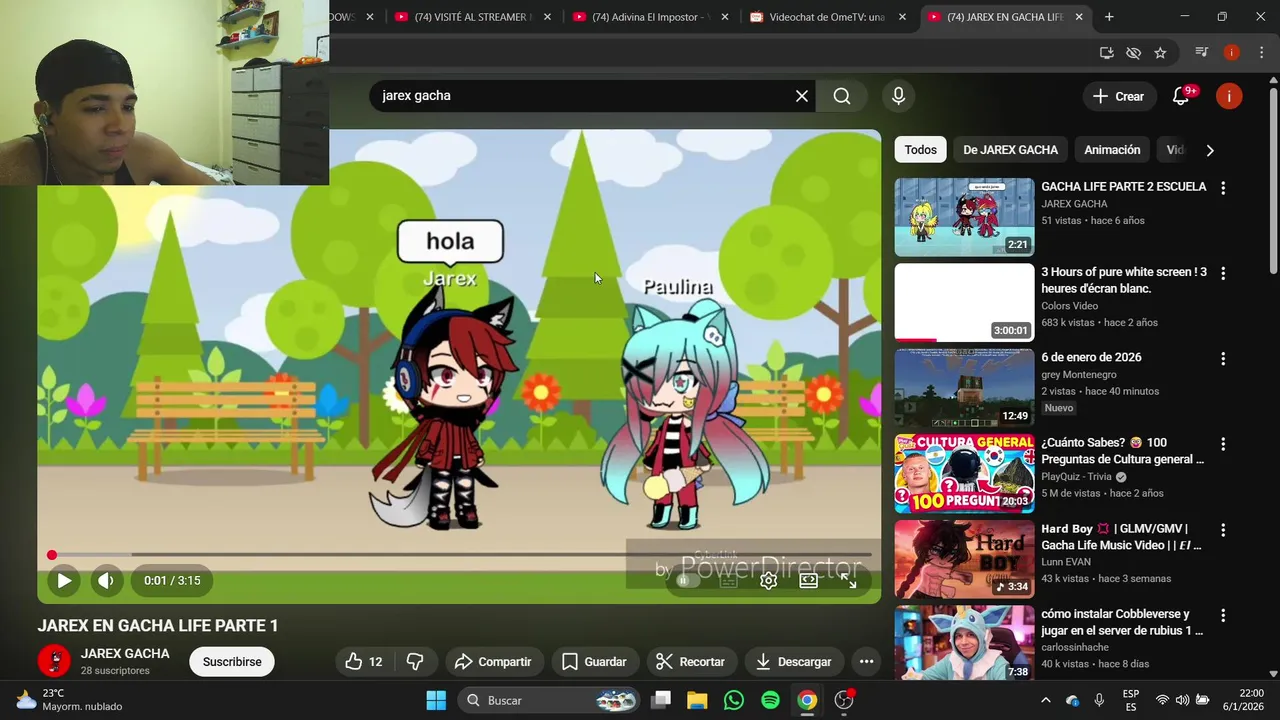Click the magnifier search button
The image size is (1280, 720).
pyautogui.click(x=842, y=96)
